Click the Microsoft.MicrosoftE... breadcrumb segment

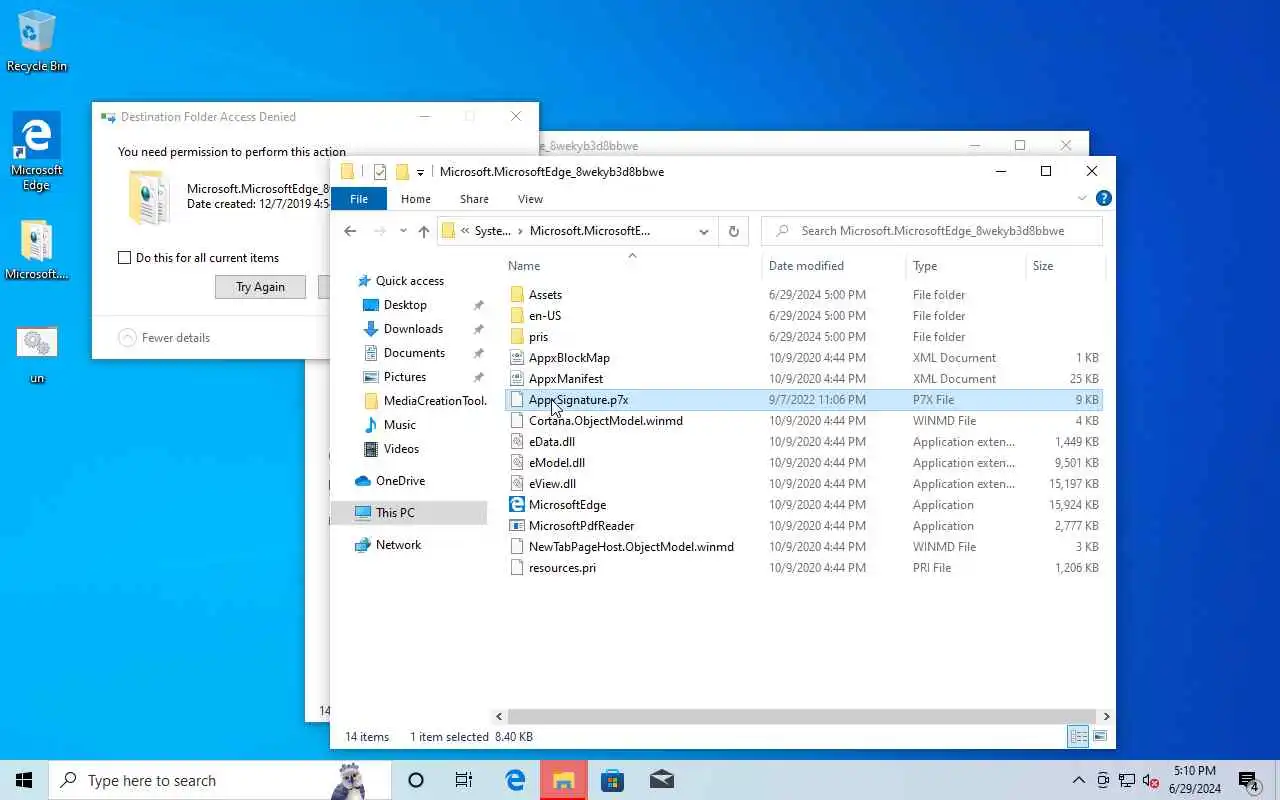coord(590,231)
